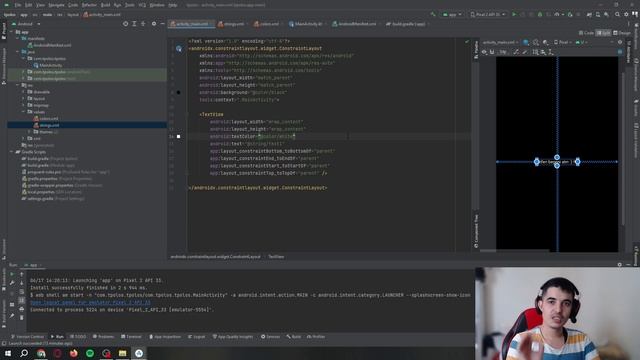640x360 pixels.
Task: Open IDE settings gear icon in toolbar
Action: [x=626, y=14]
